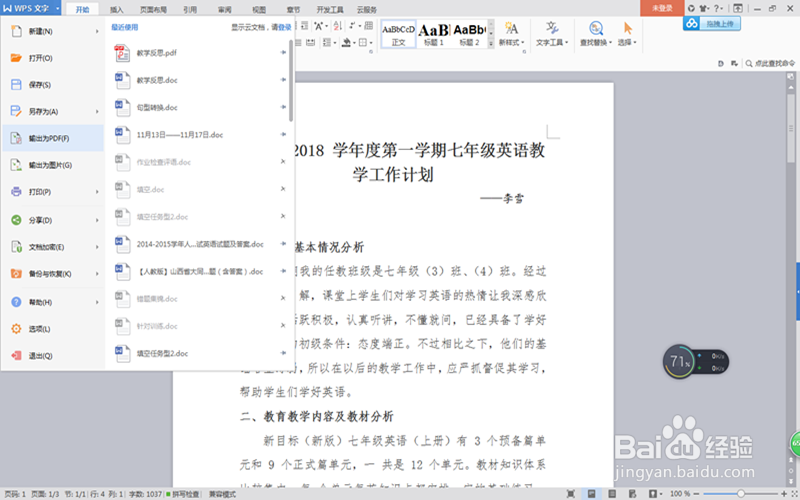The width and height of the screenshot is (800, 500).
Task: Open recent file 填空.doc
Action: click(x=199, y=189)
